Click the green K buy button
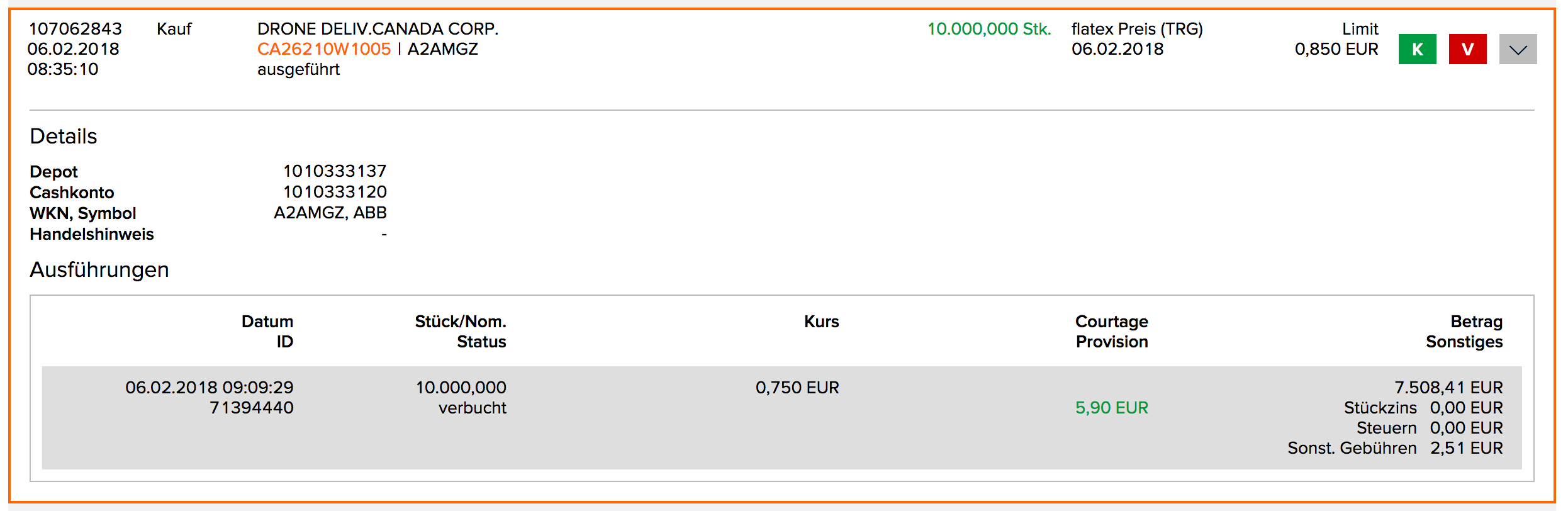 (1417, 49)
